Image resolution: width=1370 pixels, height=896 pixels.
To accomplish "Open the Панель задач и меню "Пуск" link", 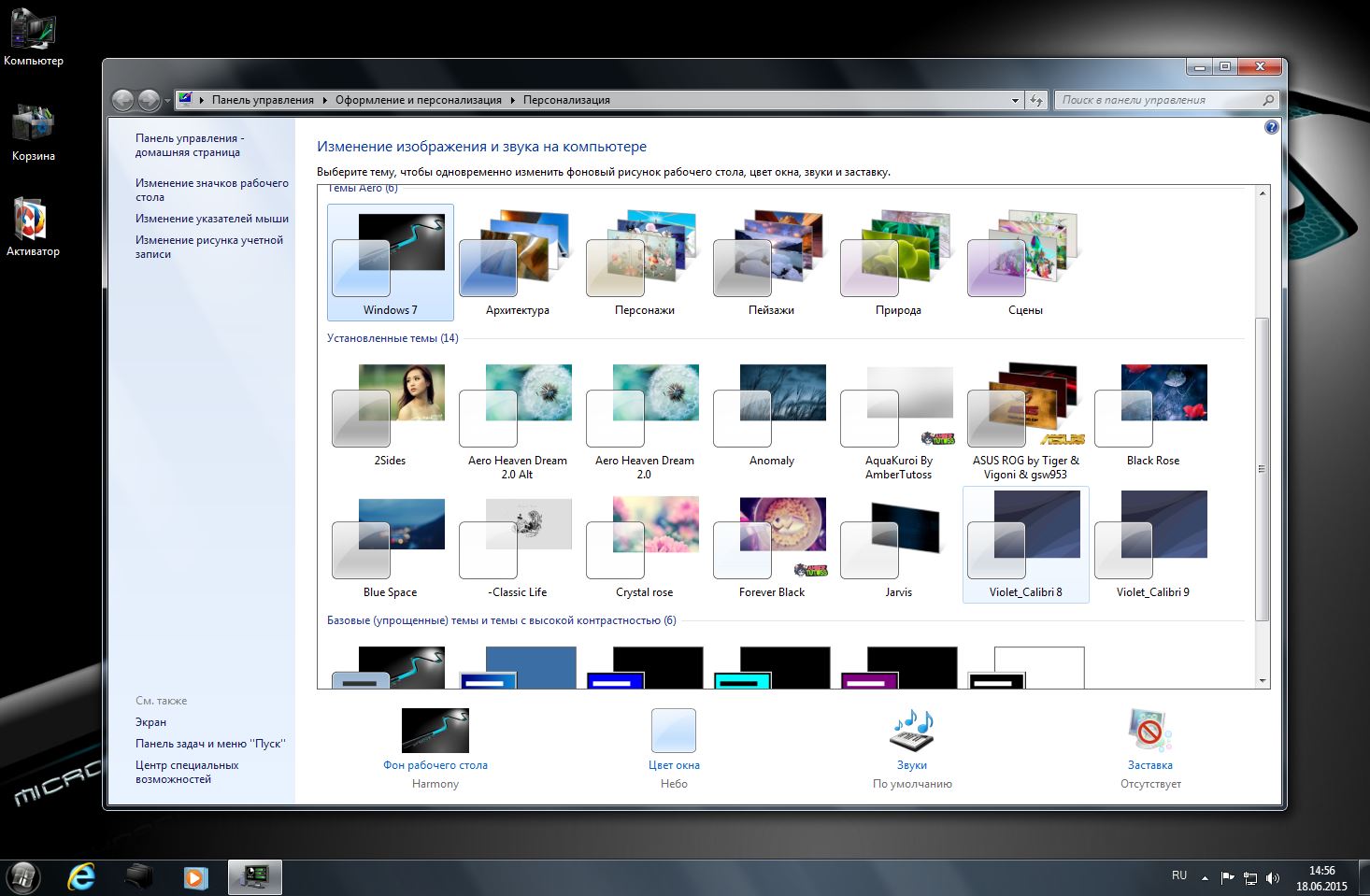I will (210, 744).
